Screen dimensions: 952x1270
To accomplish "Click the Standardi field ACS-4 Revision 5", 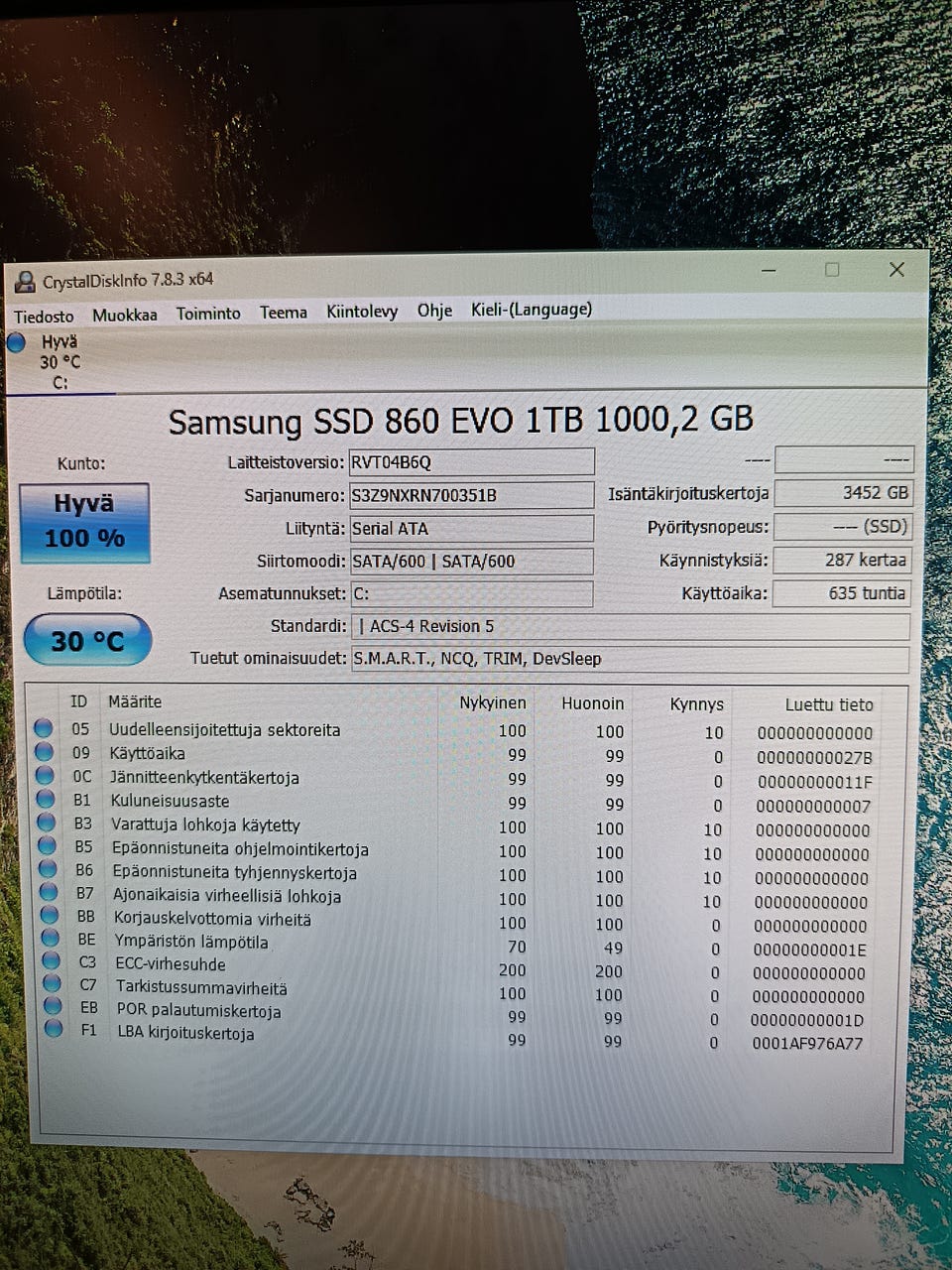I will point(631,626).
